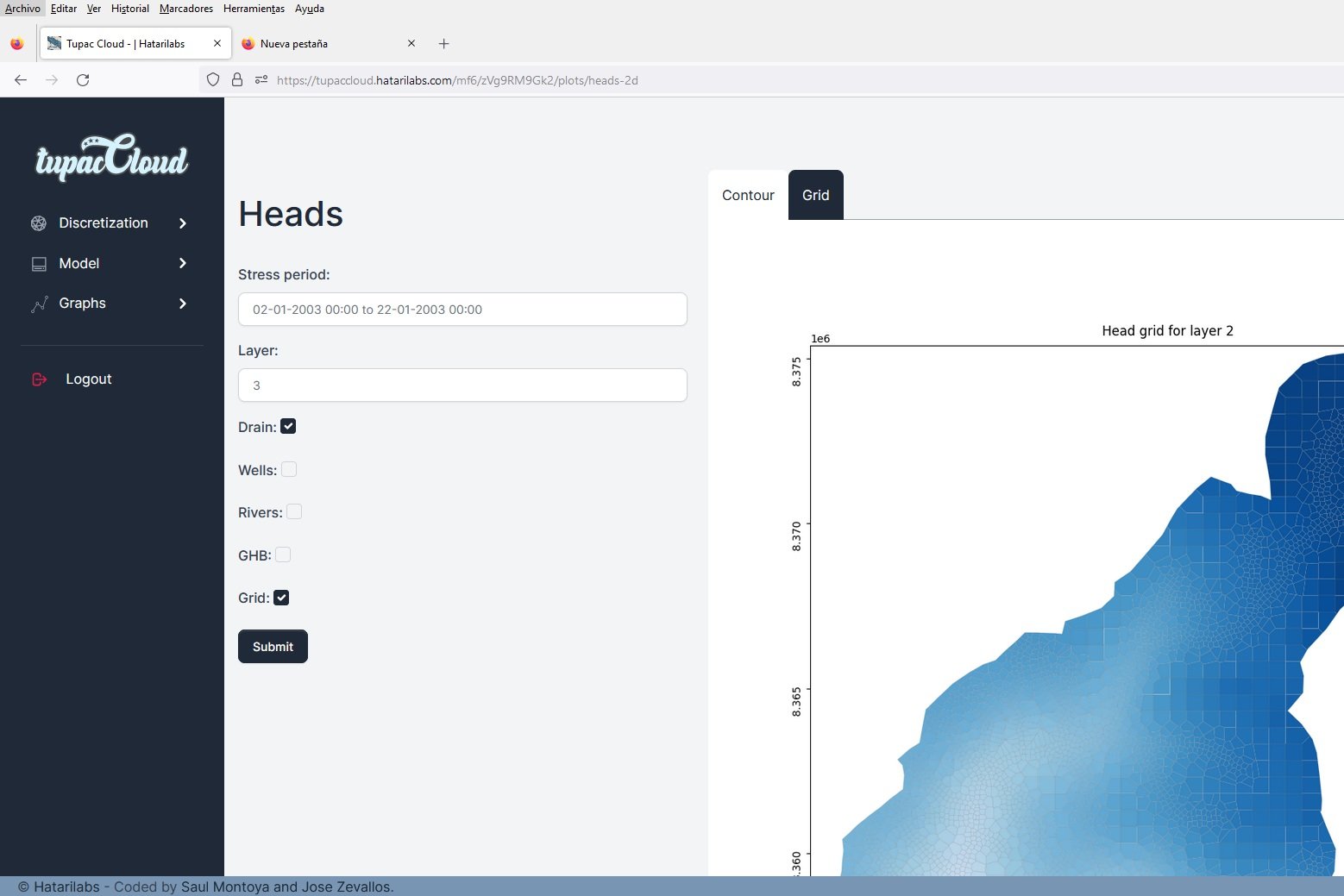Open the Herramientas menu
This screenshot has height=896, width=1344.
click(x=254, y=9)
